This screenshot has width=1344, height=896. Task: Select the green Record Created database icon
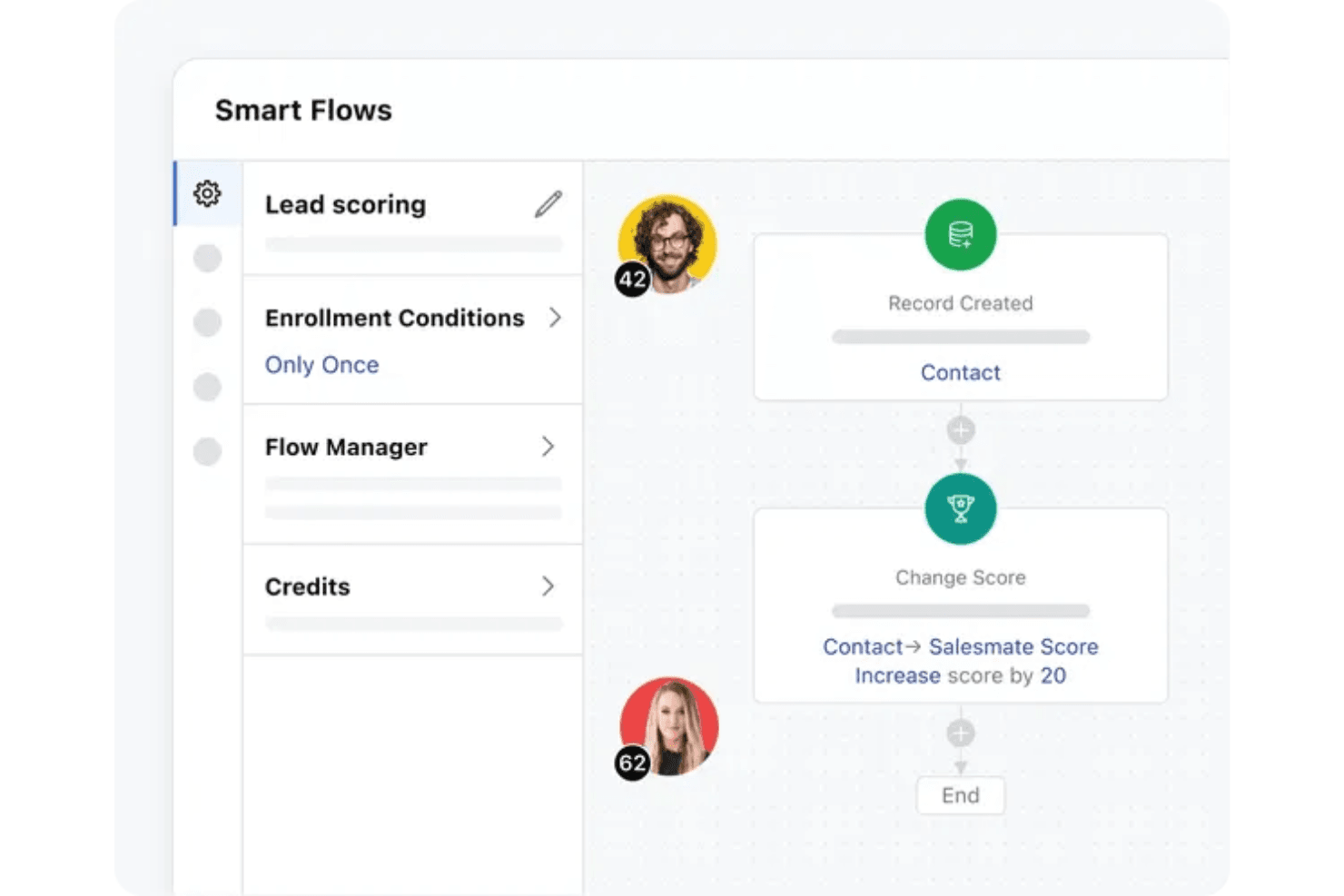click(x=960, y=234)
